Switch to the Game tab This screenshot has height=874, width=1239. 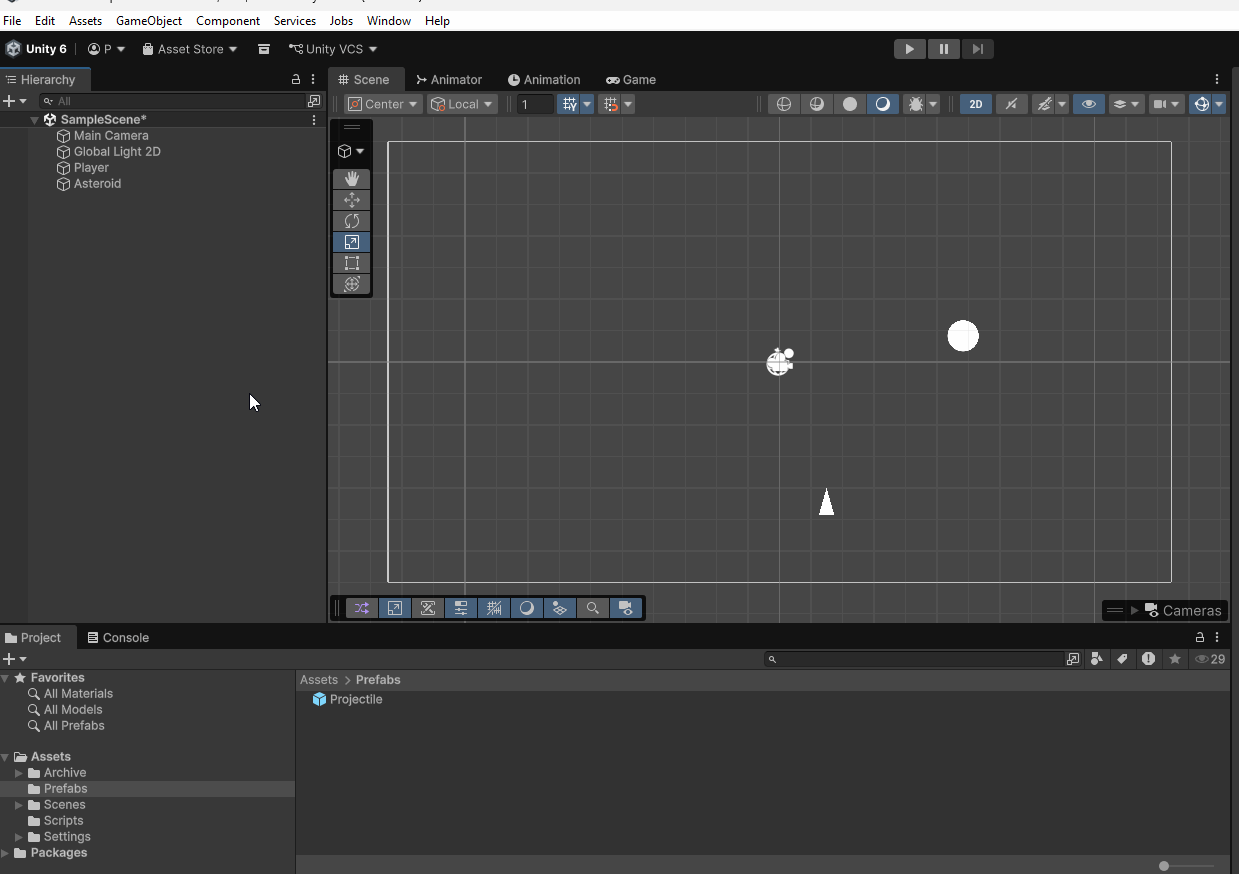click(631, 79)
